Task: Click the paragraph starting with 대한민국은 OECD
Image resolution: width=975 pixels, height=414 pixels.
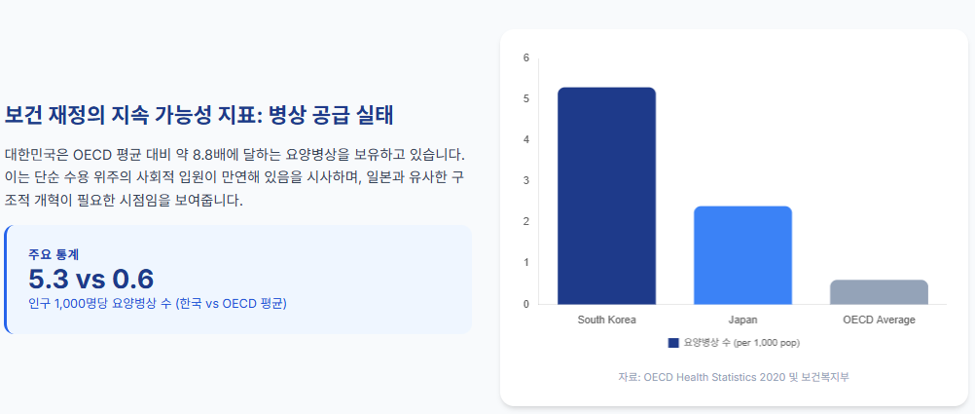Action: coord(234,177)
